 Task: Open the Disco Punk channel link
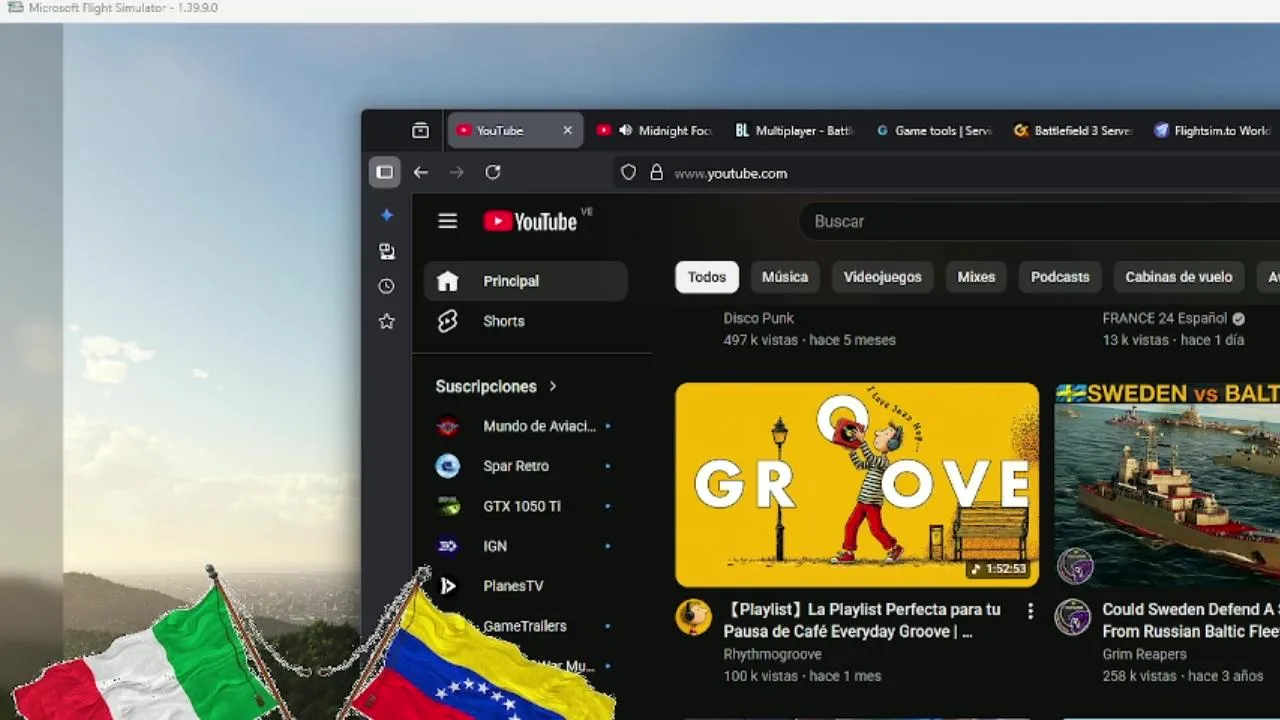pyautogui.click(x=758, y=318)
